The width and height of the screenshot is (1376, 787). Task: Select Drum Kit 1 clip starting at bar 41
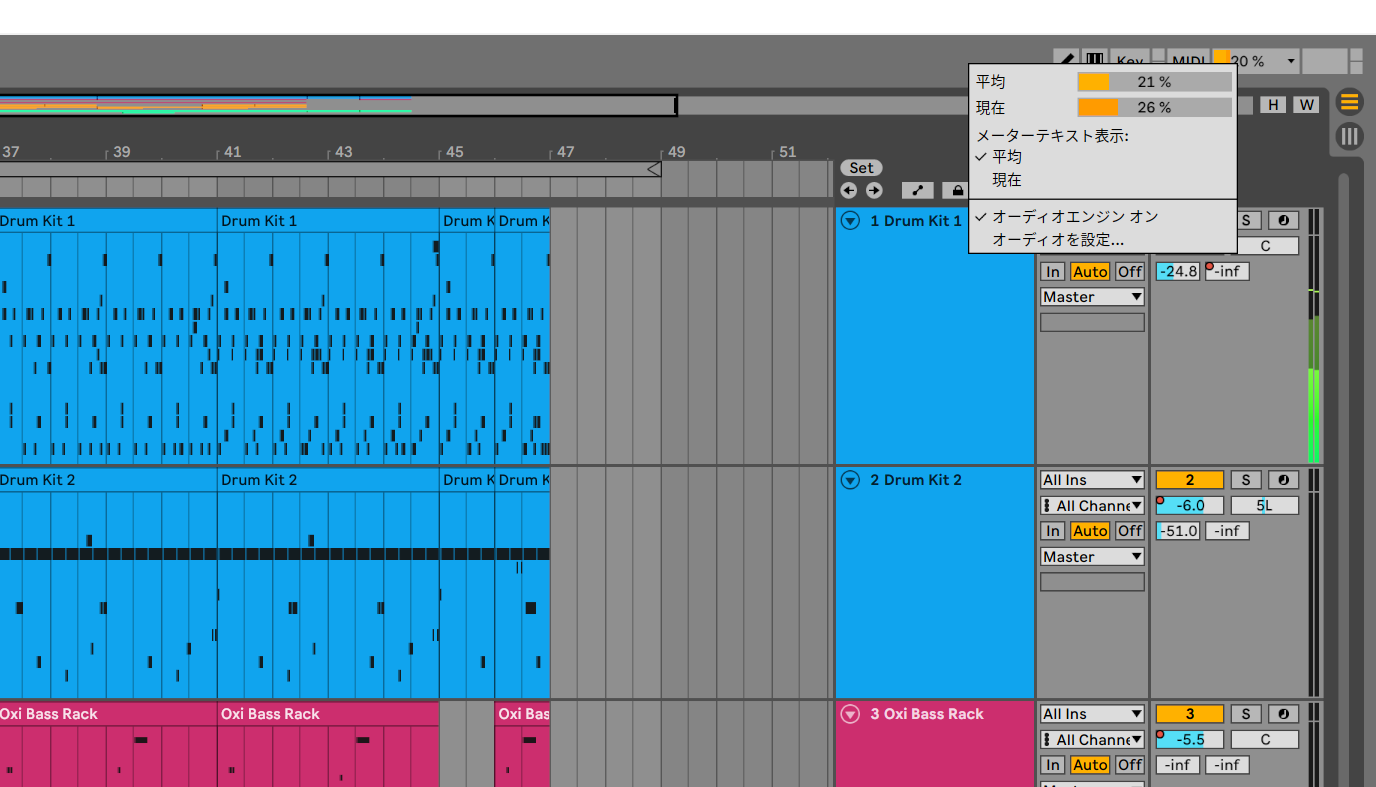tap(328, 221)
